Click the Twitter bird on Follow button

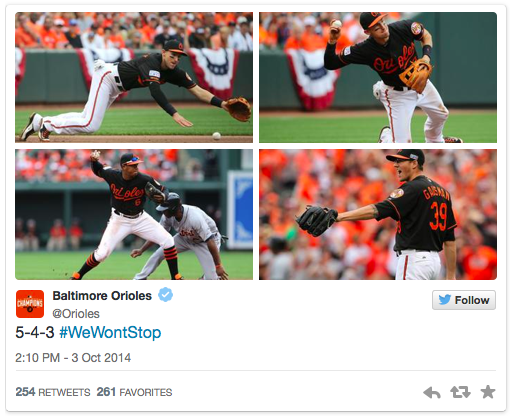[444, 300]
